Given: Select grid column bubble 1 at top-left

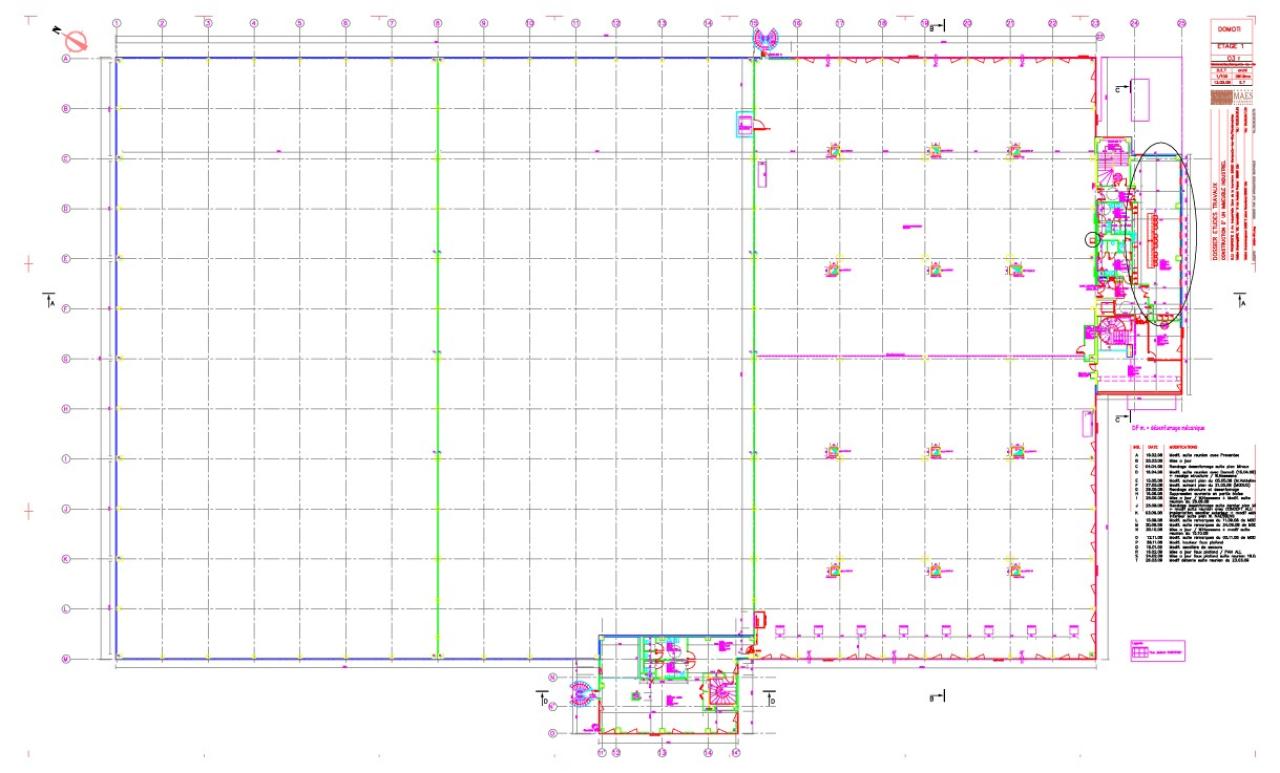Looking at the screenshot, I should pyautogui.click(x=117, y=22).
